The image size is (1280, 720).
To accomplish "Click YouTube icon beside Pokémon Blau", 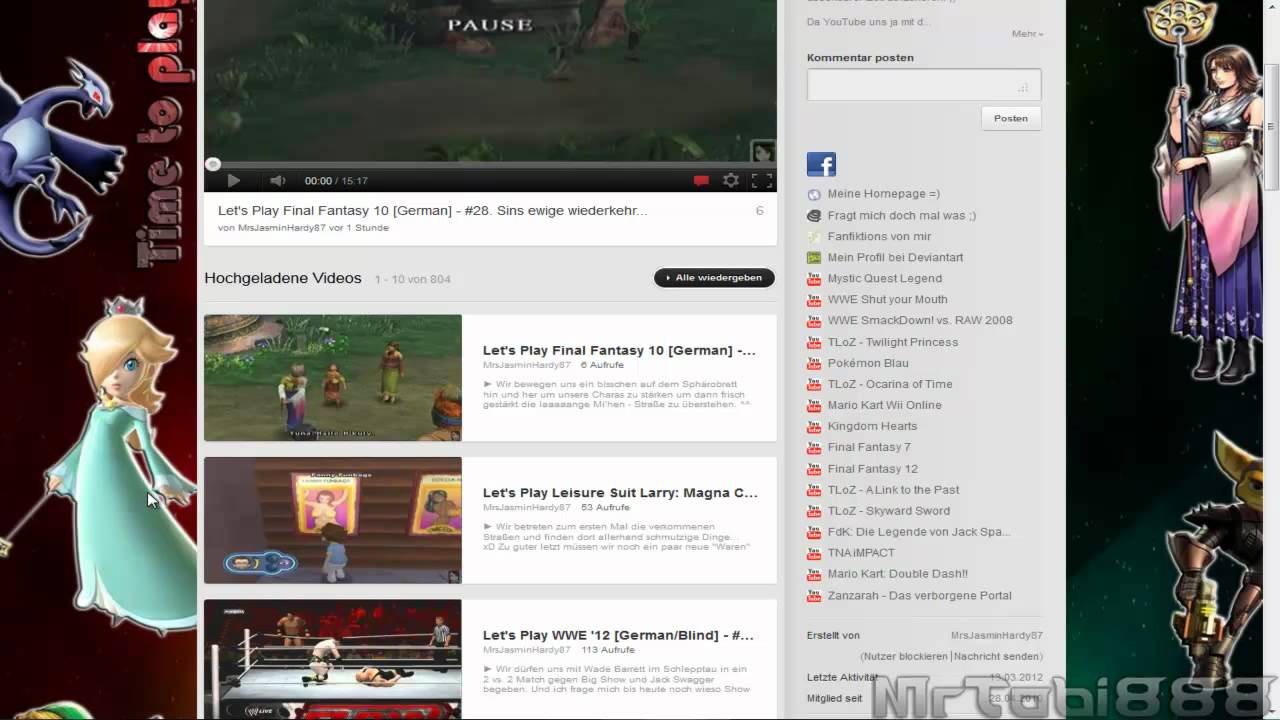I will [814, 363].
